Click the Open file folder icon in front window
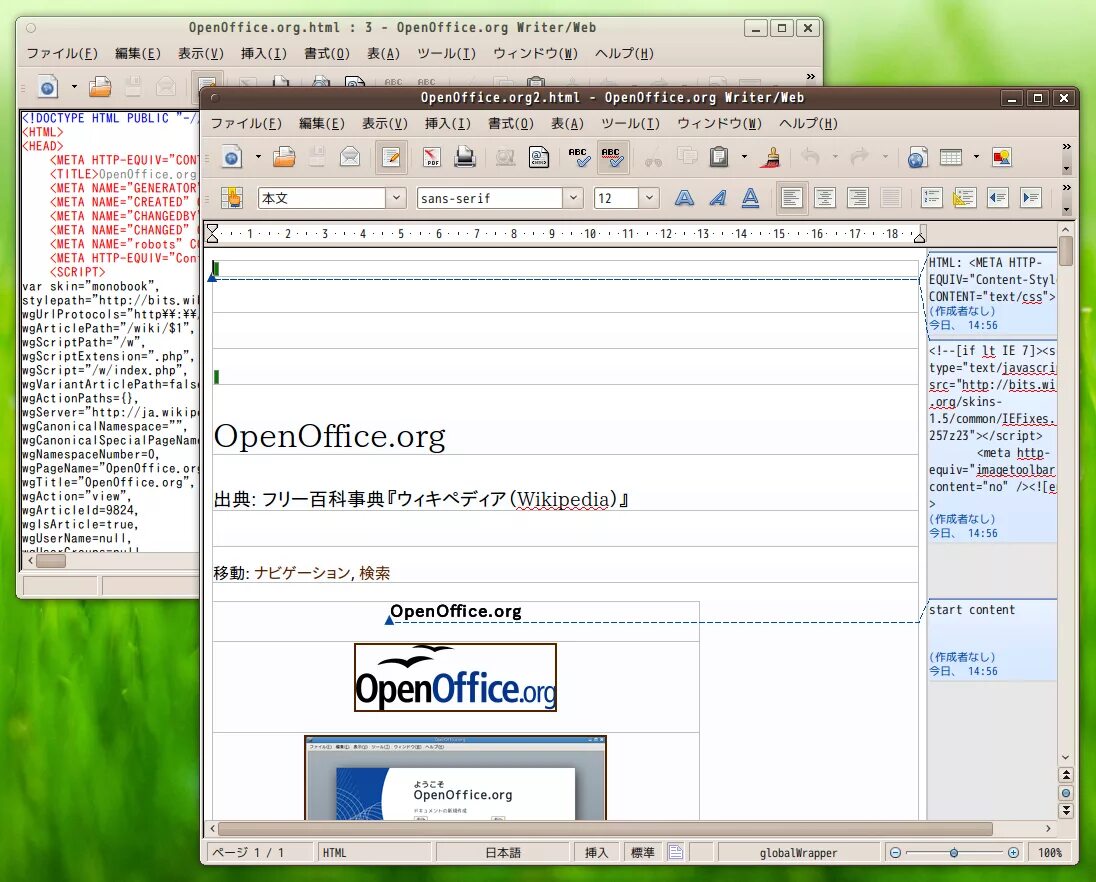1096x882 pixels. click(x=284, y=157)
